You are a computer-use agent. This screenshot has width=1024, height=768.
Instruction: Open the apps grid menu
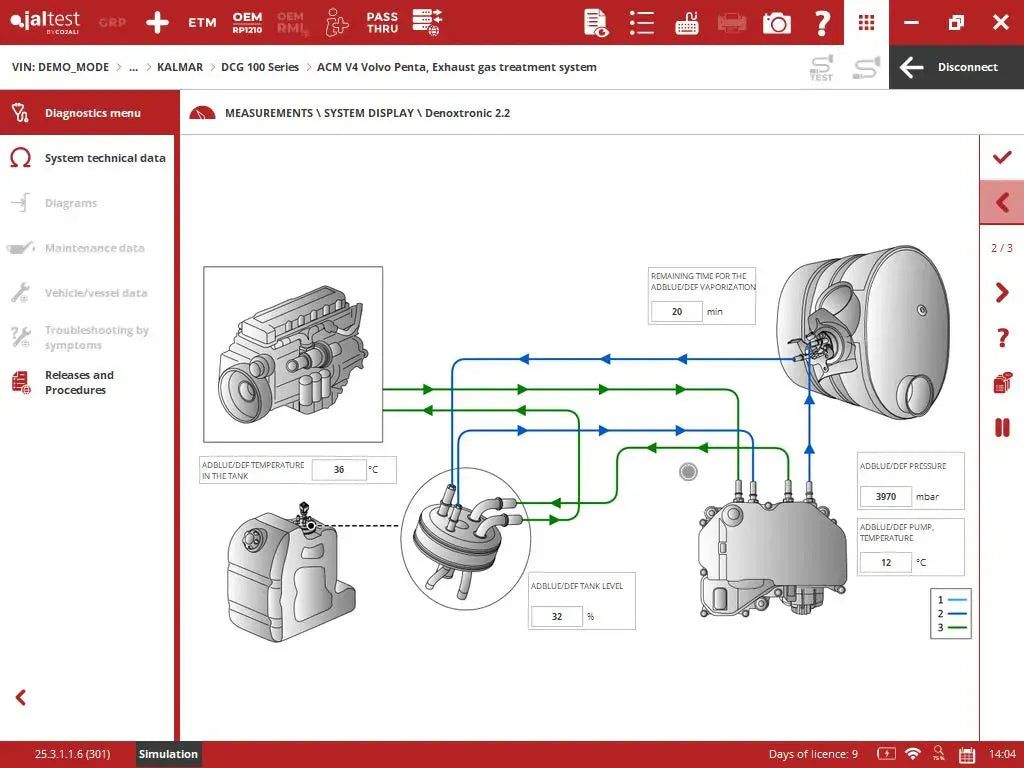point(867,22)
